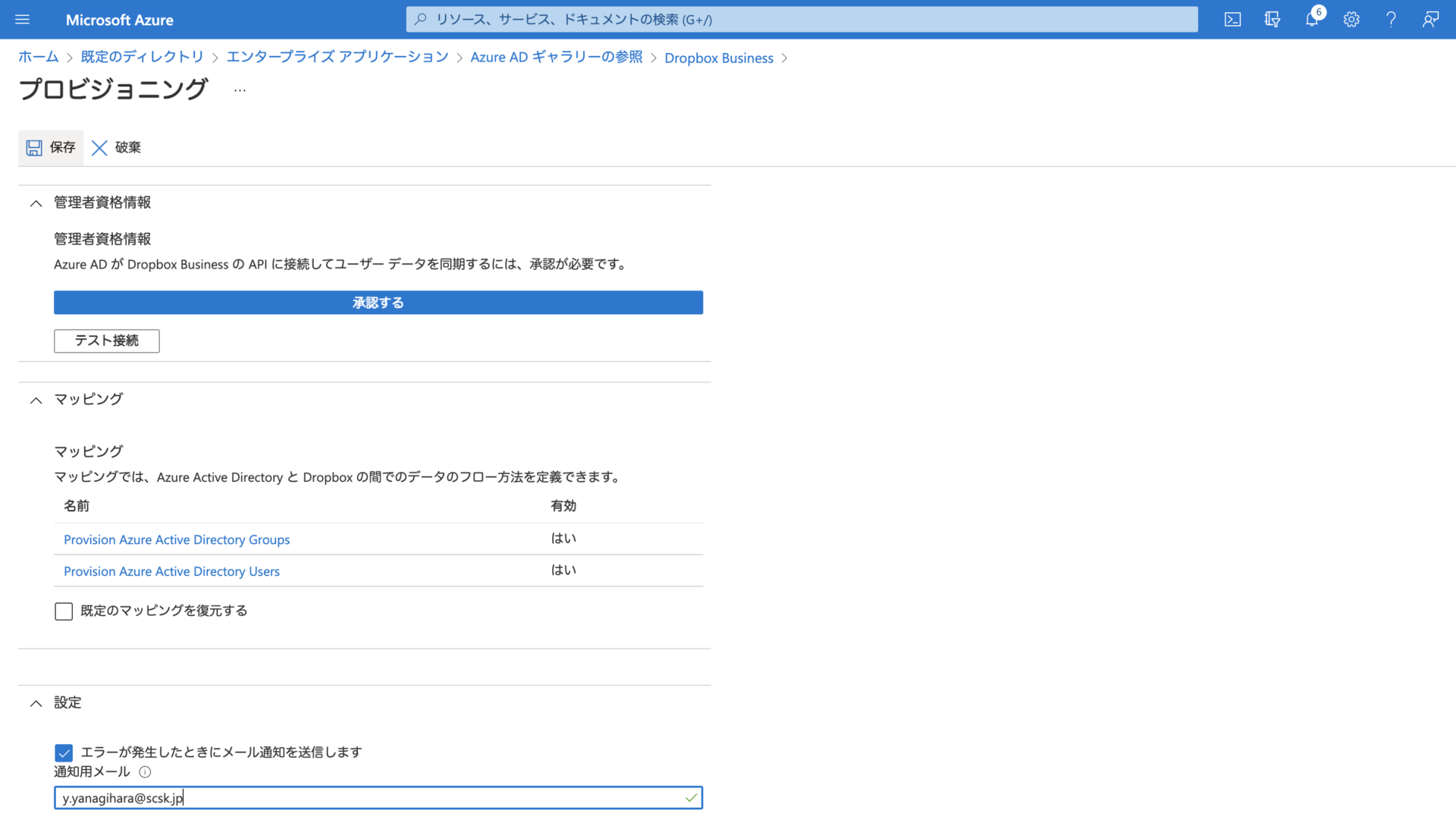Open Dropbox Business breadcrumb

[x=719, y=58]
